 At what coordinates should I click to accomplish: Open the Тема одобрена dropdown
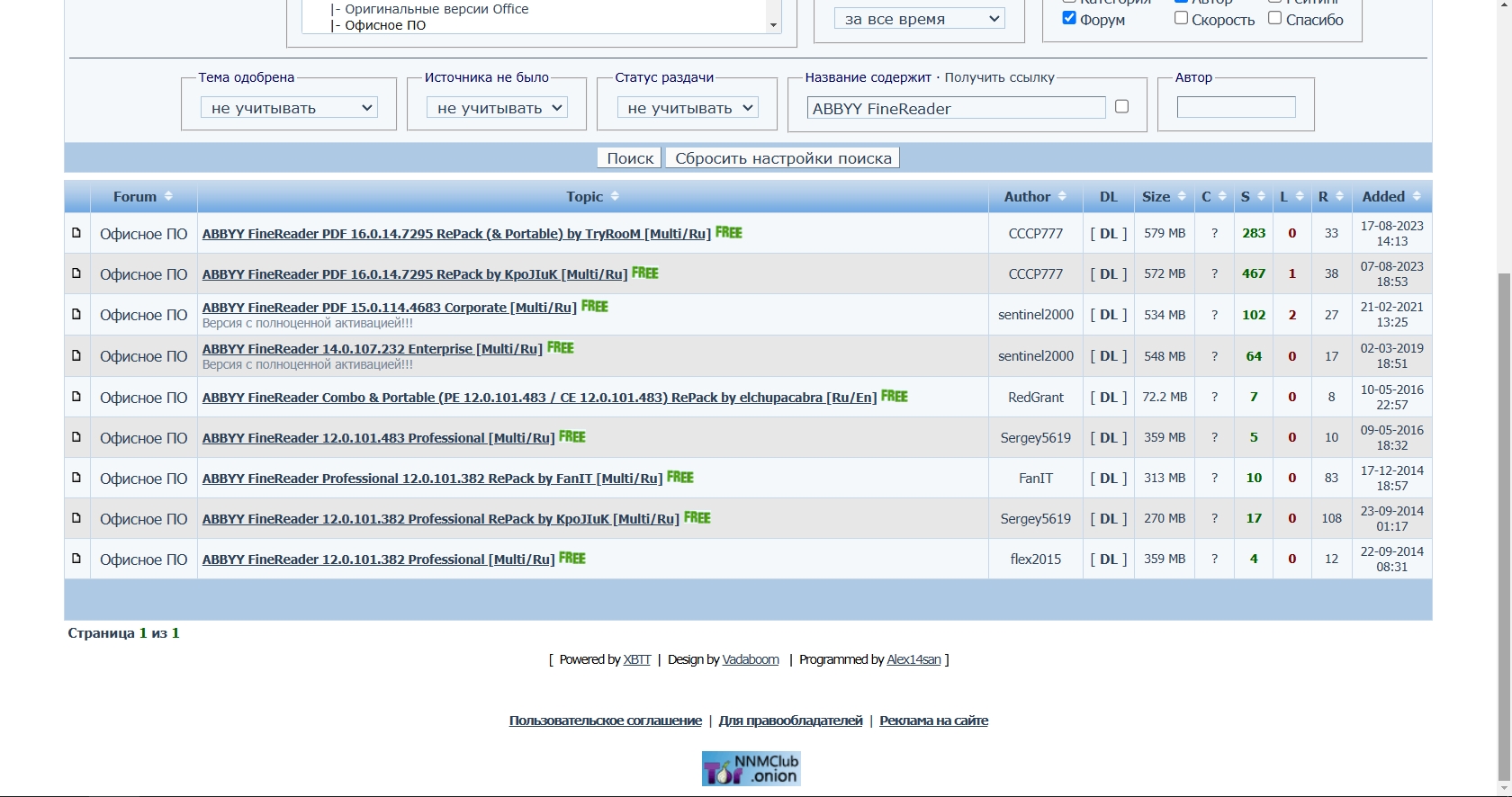289,108
